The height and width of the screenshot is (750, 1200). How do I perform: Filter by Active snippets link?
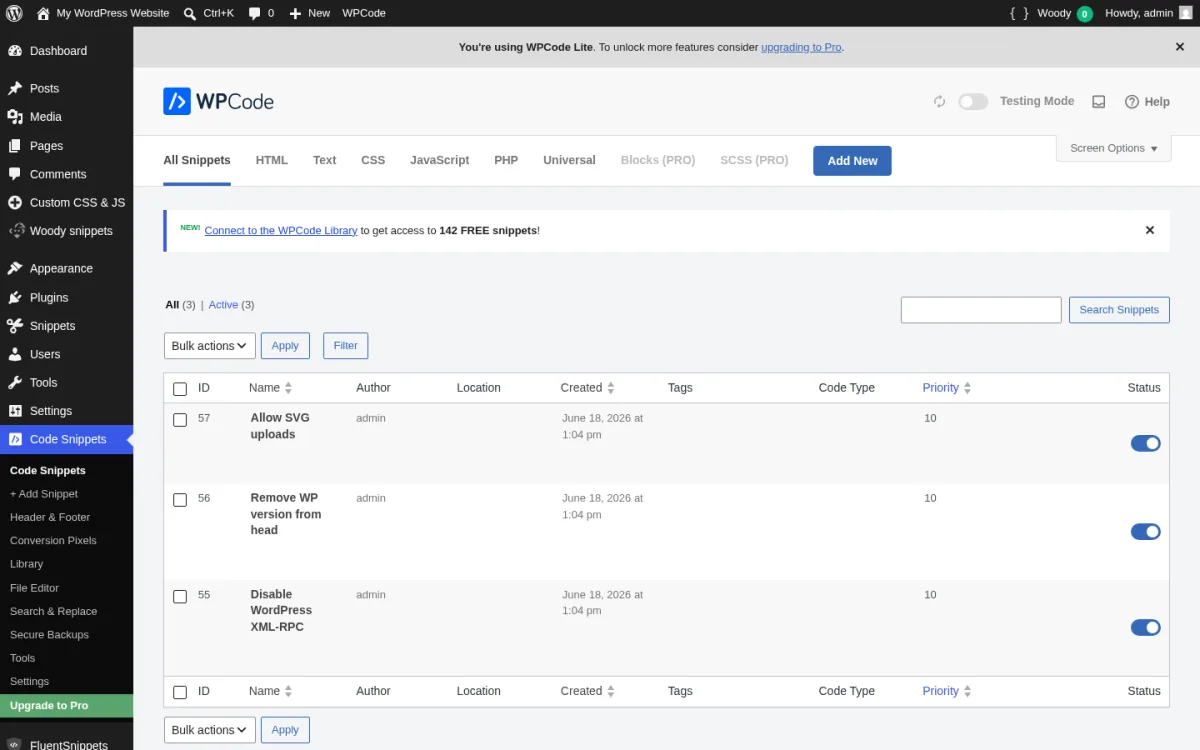pos(223,305)
